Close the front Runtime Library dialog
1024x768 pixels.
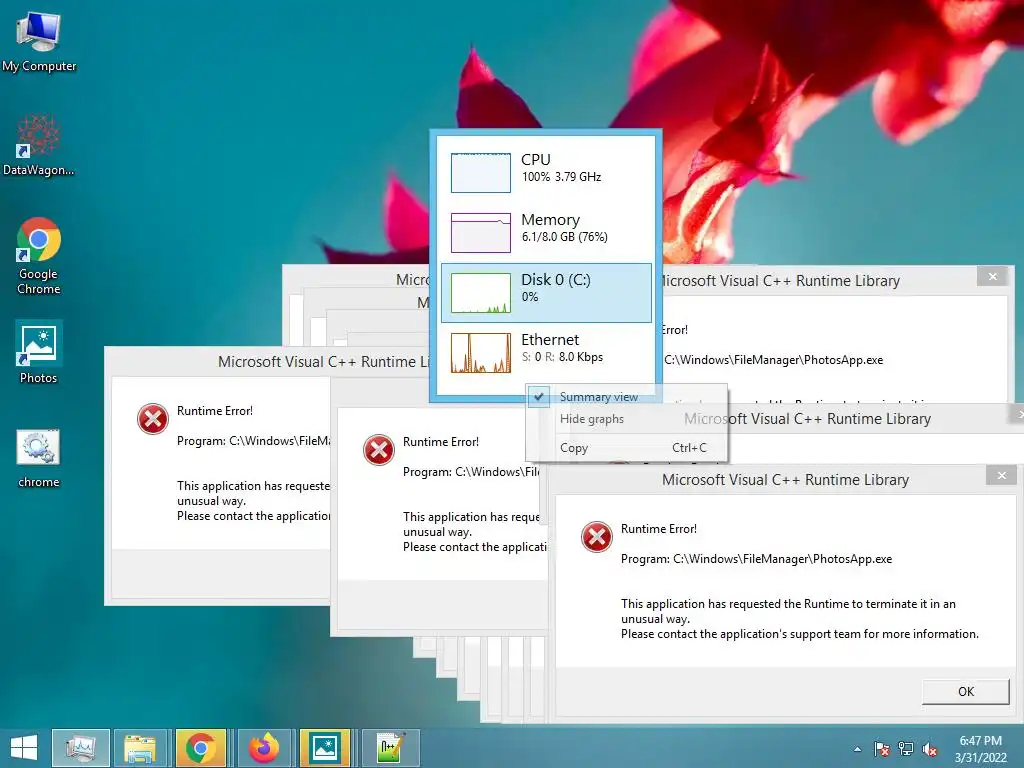(x=1001, y=475)
